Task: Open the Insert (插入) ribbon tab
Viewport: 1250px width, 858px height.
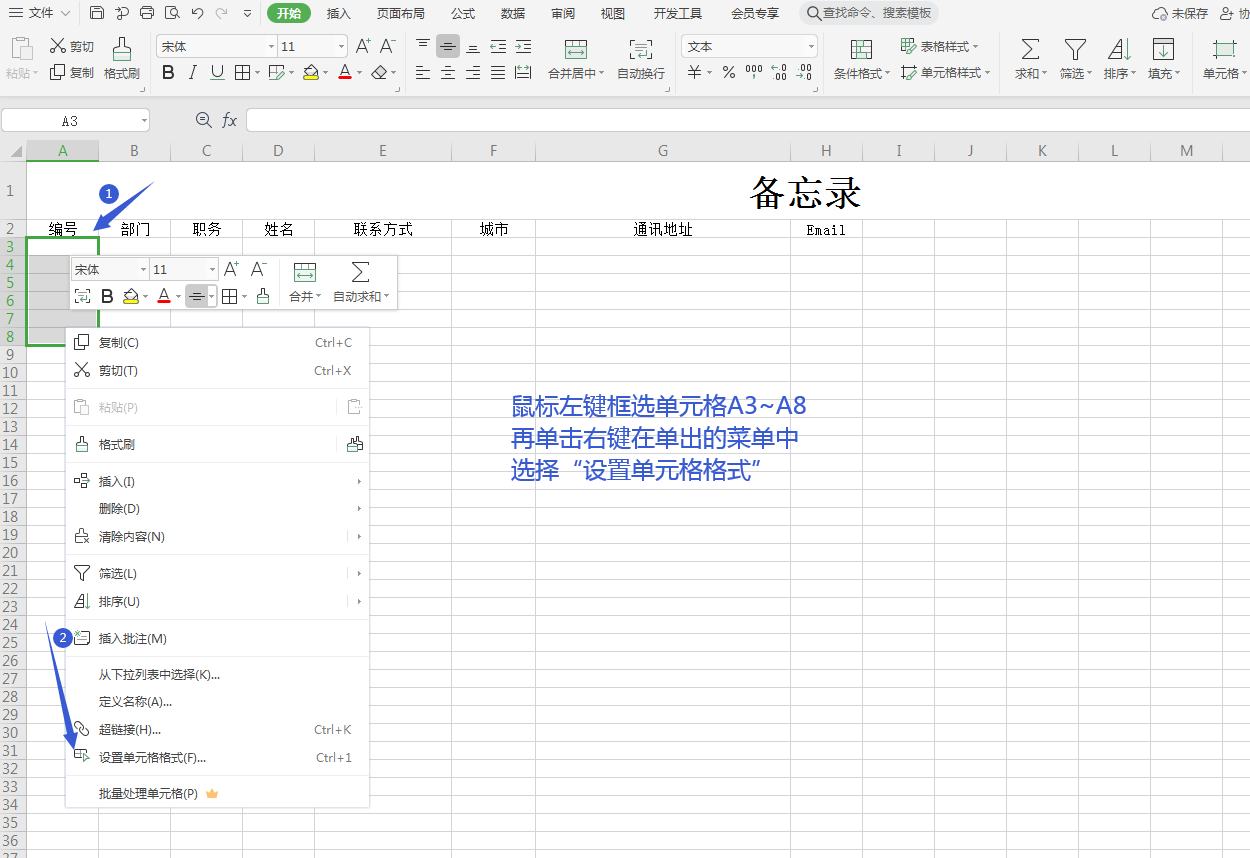Action: pos(339,13)
